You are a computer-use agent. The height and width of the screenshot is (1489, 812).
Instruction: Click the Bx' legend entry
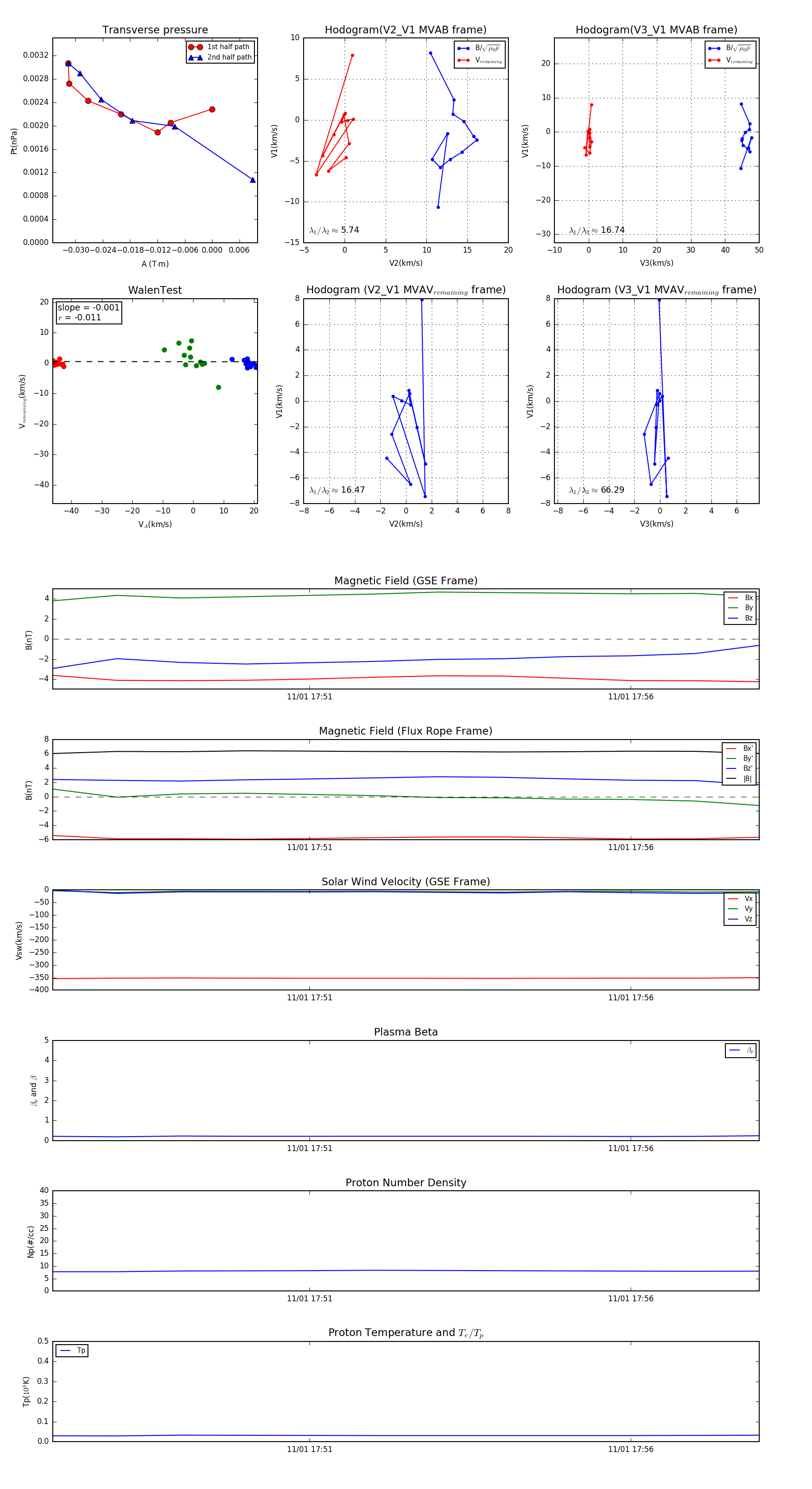tap(739, 749)
